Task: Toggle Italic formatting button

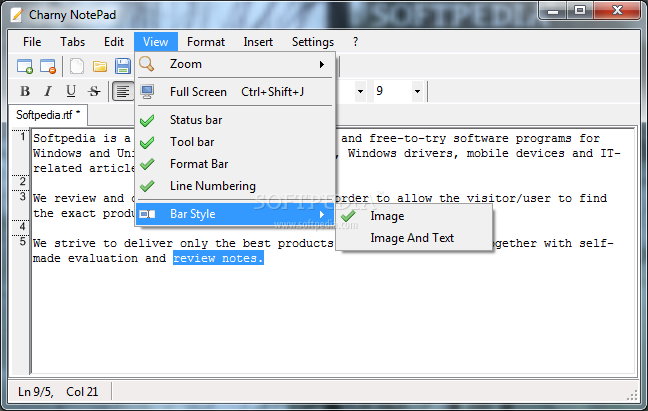Action: [x=48, y=91]
